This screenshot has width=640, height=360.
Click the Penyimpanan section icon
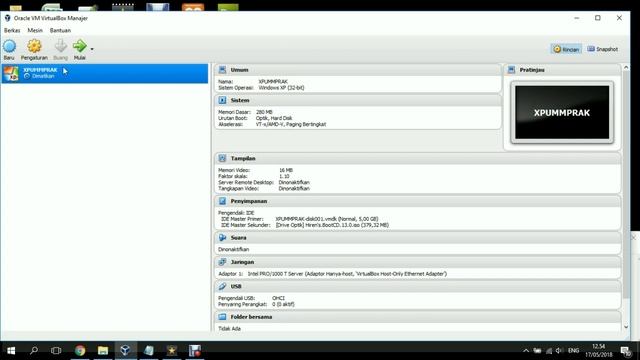(x=222, y=201)
